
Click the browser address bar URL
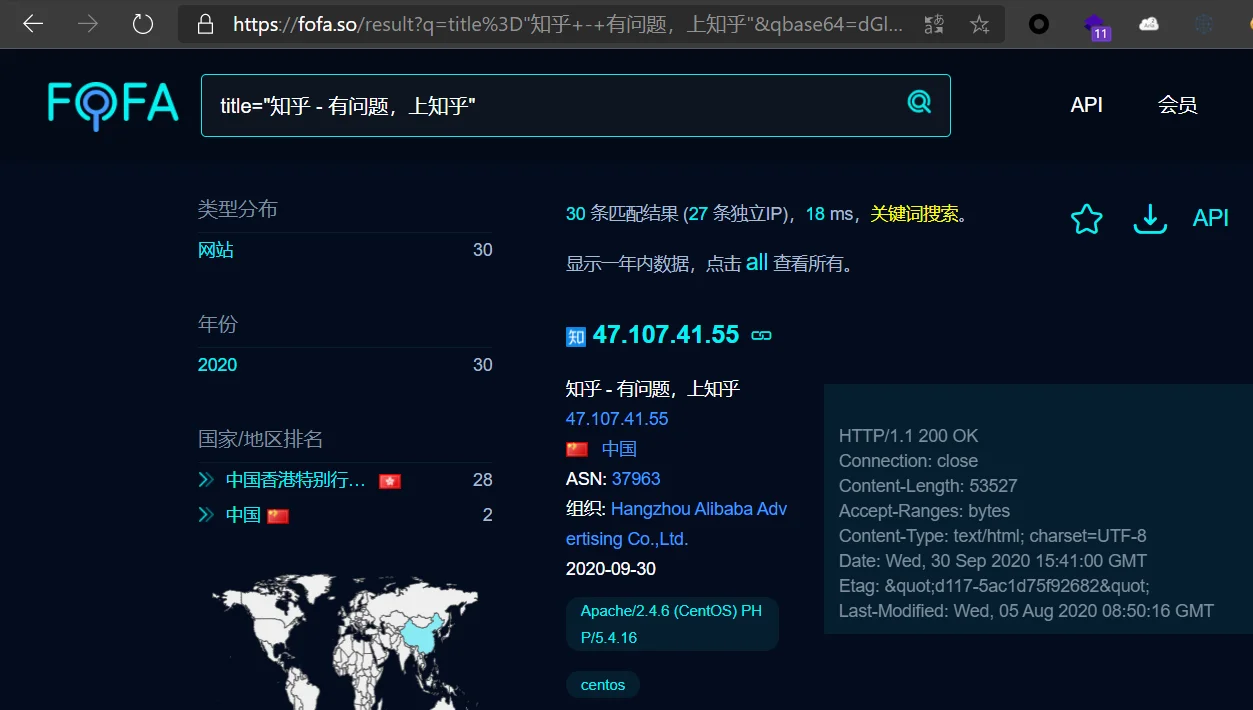click(568, 24)
